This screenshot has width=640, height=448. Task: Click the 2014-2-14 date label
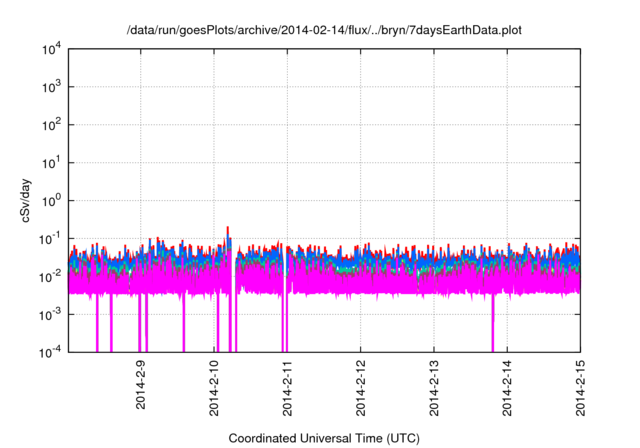[507, 388]
